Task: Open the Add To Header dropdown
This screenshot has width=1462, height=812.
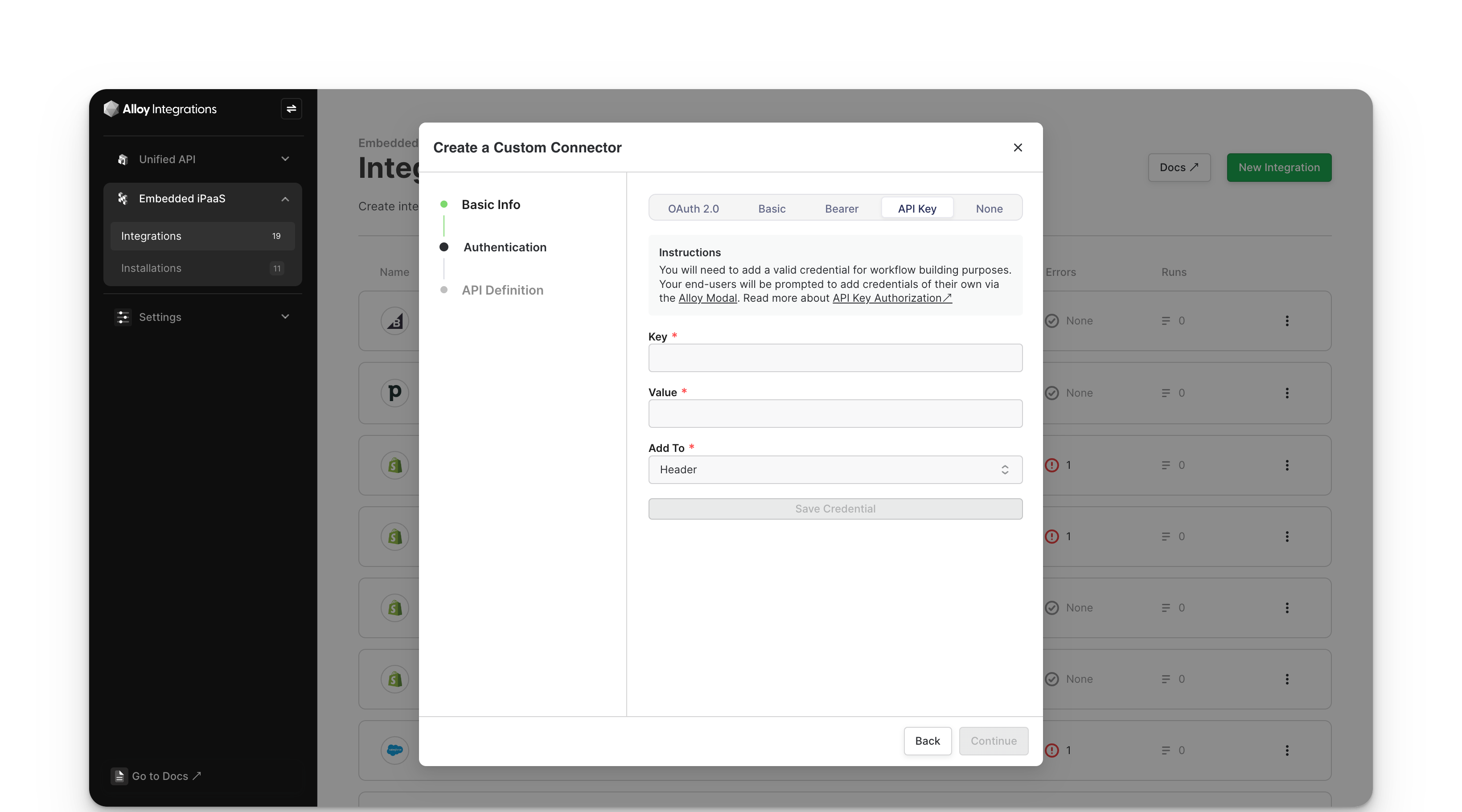Action: click(835, 470)
